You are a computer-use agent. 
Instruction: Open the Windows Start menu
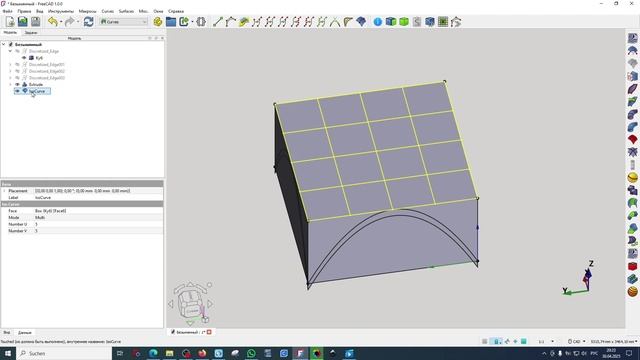(x=8, y=353)
